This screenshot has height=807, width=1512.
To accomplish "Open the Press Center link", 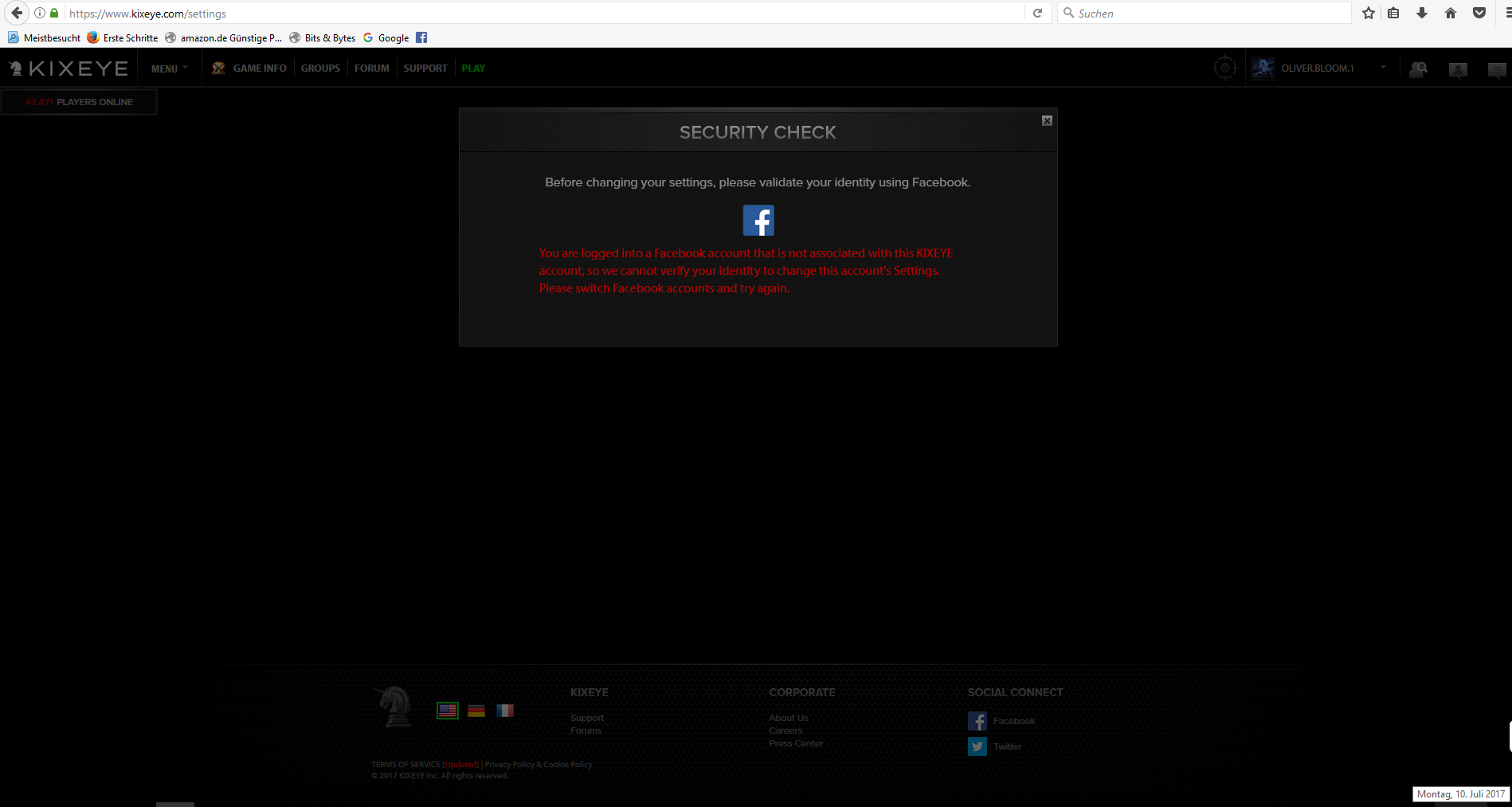I will pyautogui.click(x=796, y=743).
